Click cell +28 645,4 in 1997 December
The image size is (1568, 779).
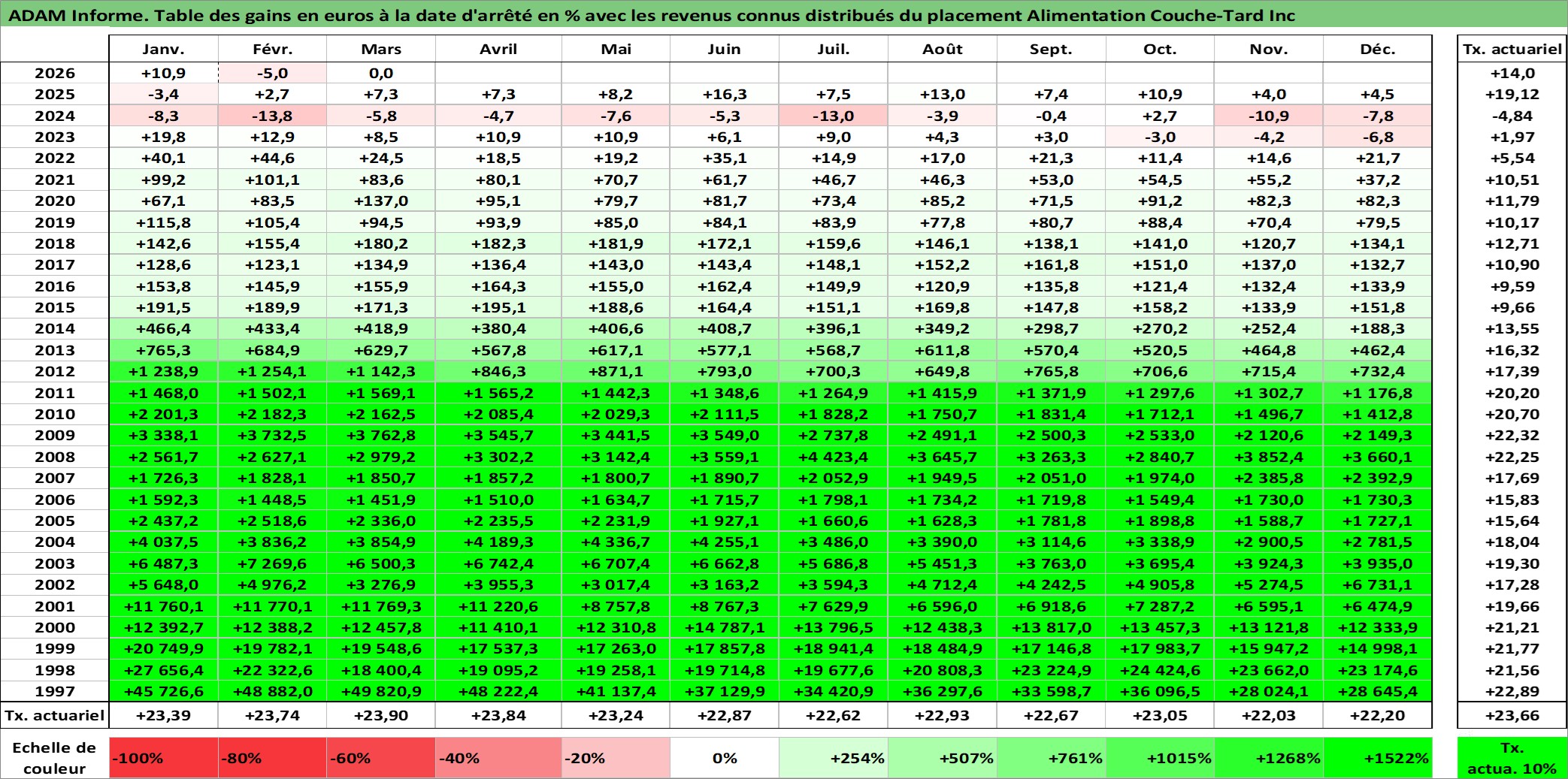pos(1378,691)
